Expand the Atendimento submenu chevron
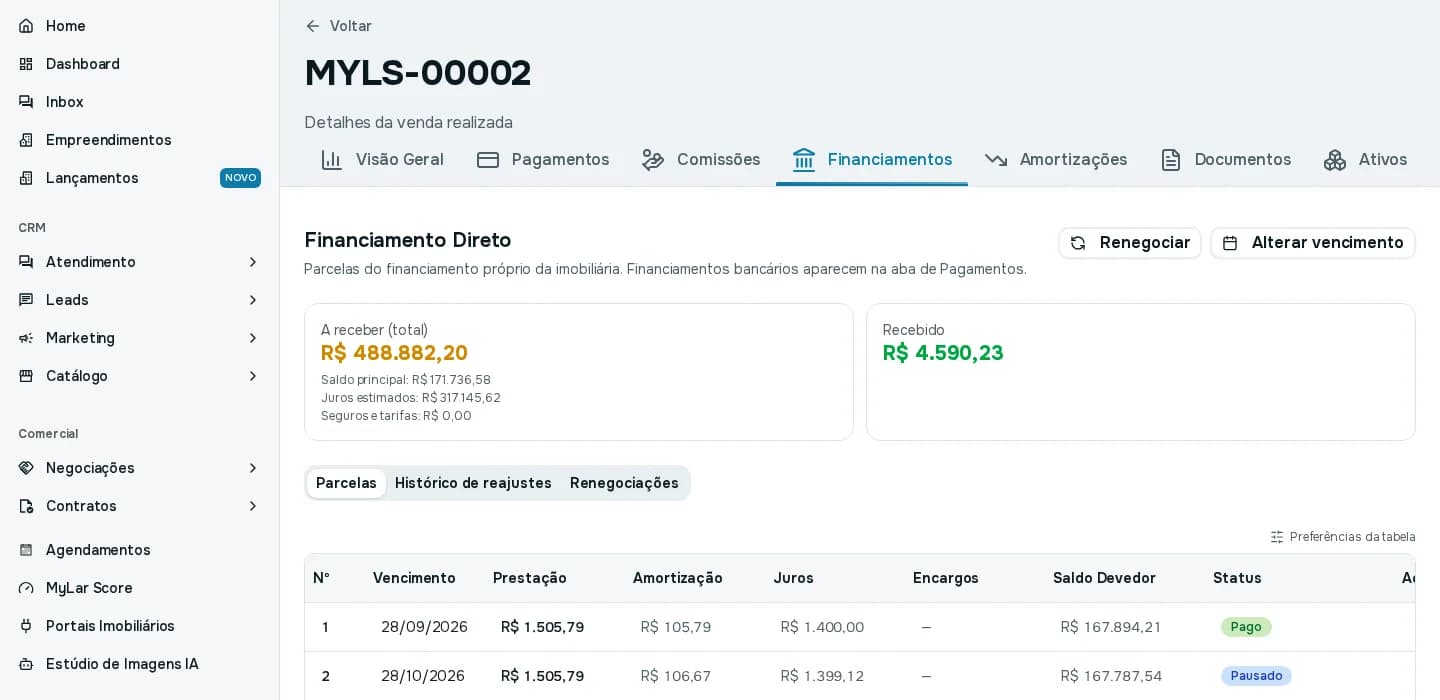 (x=253, y=262)
